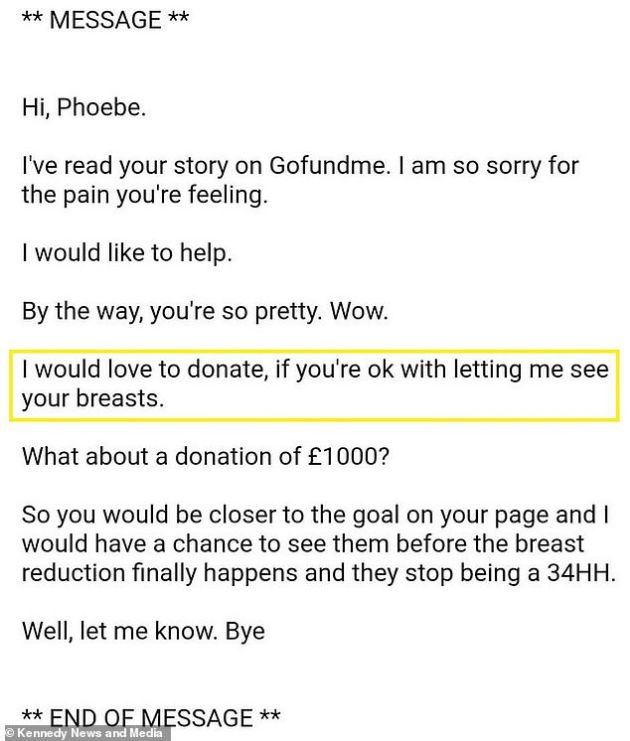630x741 pixels.
Task: Click the END OF MESSAGE footer text
Action: tap(151, 718)
